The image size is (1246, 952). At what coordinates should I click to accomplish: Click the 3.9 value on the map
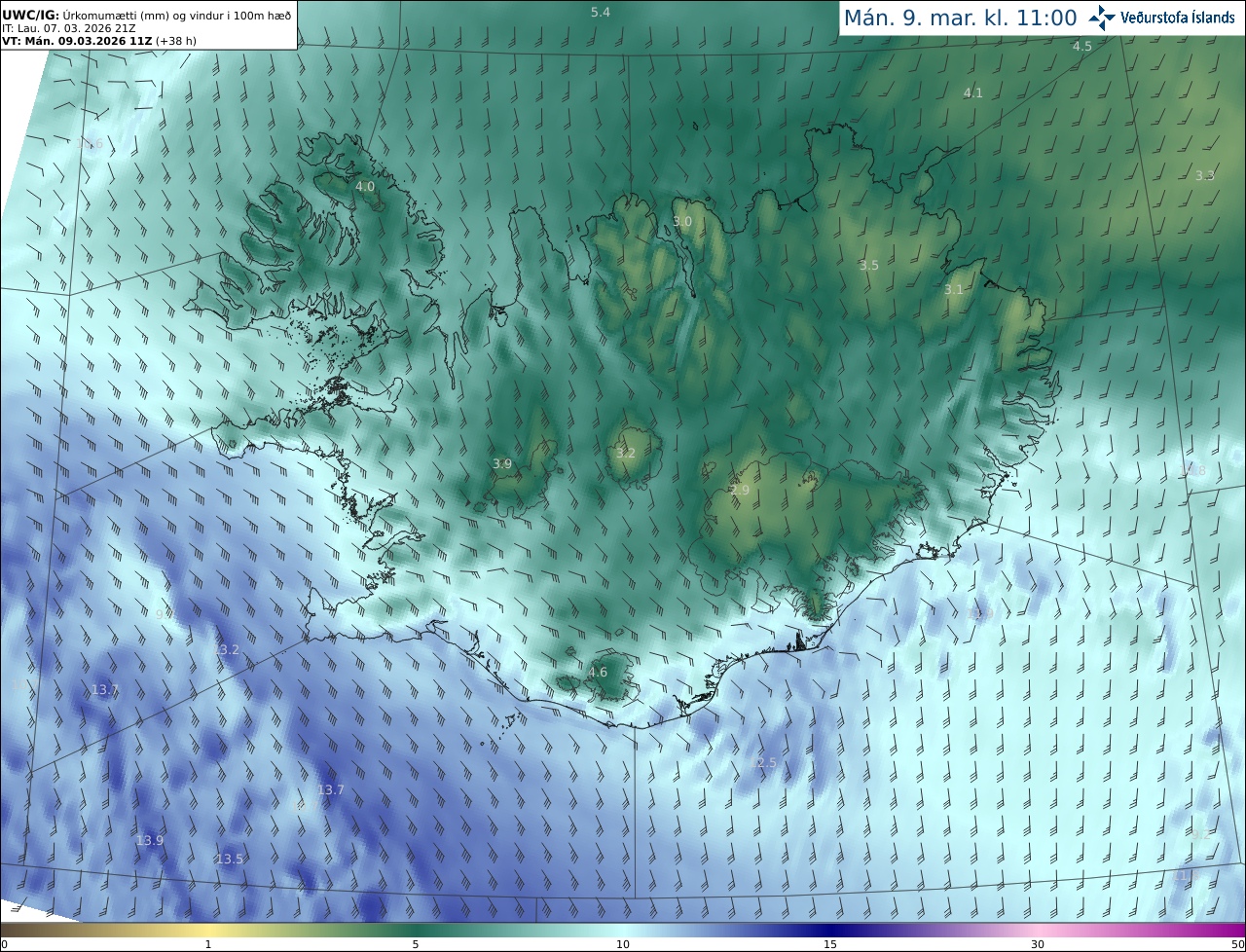click(x=502, y=464)
